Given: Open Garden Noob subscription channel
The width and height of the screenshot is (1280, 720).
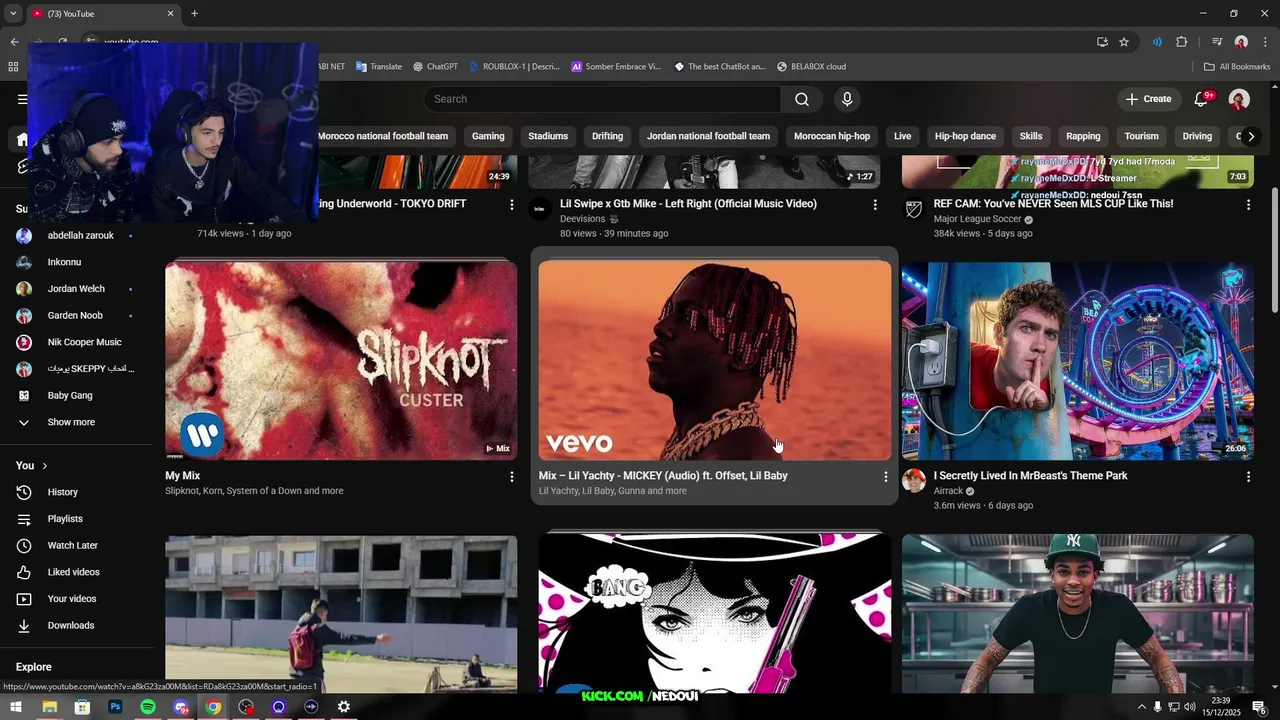Looking at the screenshot, I should tap(76, 316).
